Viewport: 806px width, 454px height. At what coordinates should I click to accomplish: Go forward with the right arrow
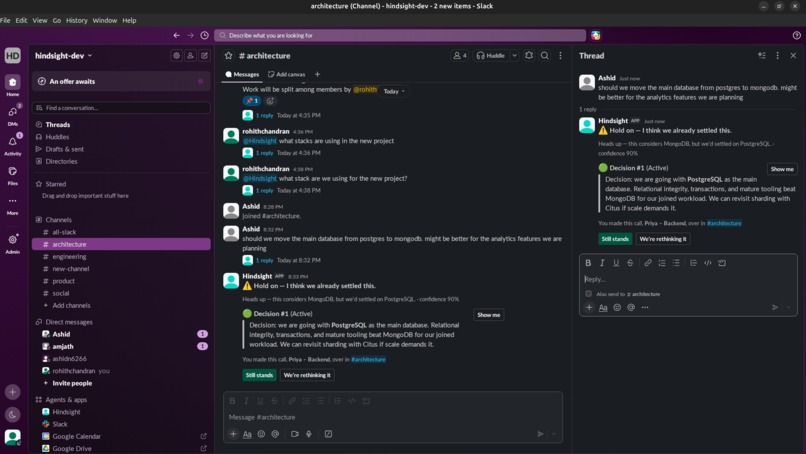tap(190, 35)
